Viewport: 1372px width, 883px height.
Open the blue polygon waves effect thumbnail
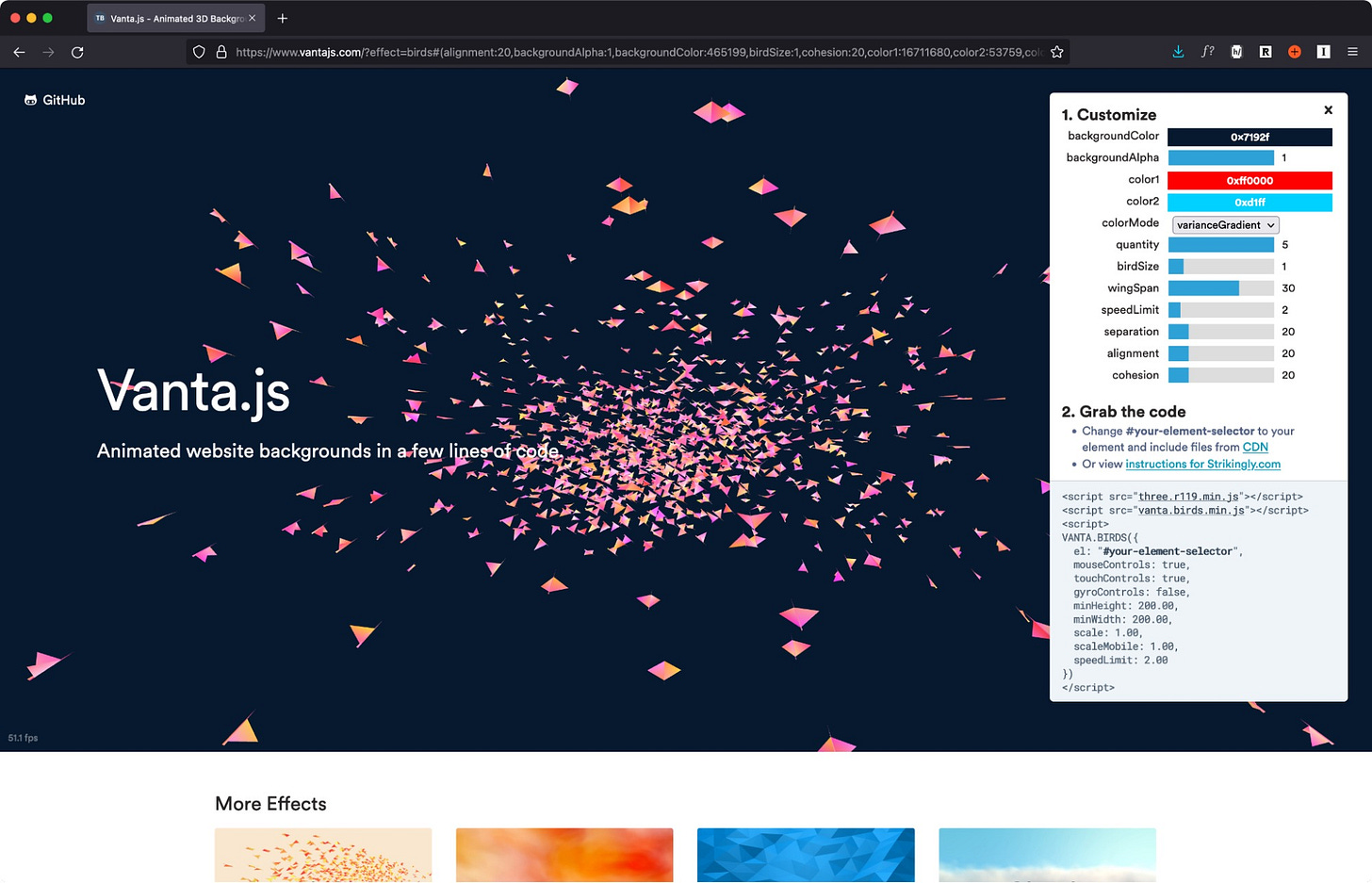(x=806, y=855)
